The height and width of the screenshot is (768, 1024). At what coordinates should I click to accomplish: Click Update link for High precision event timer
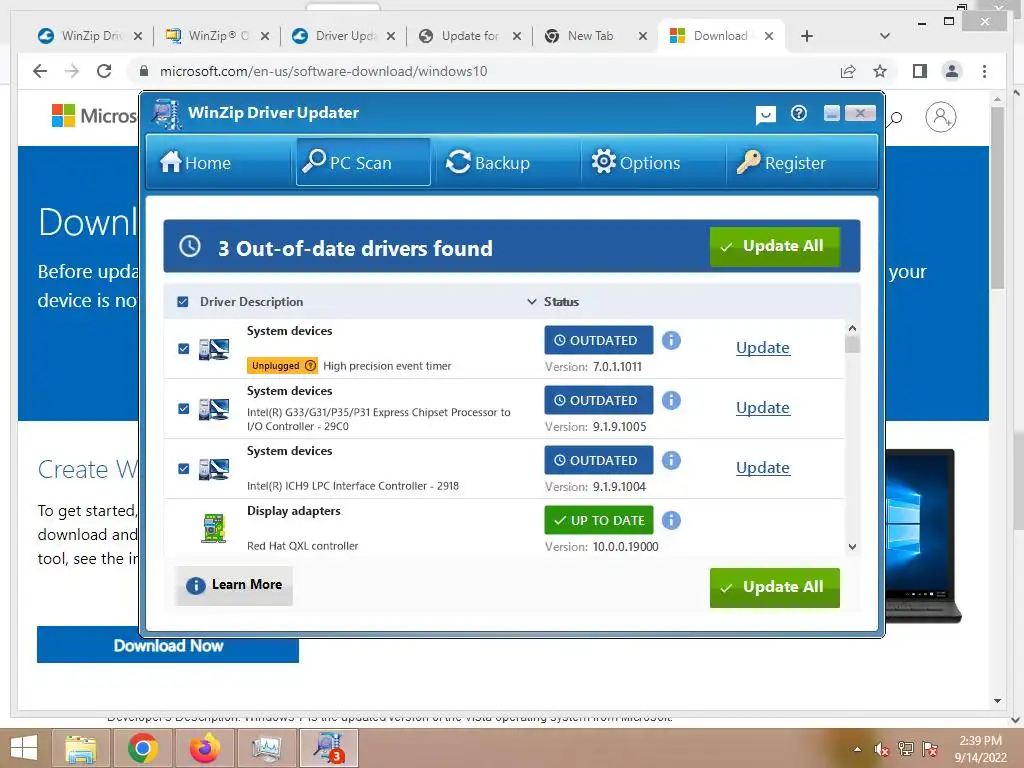point(763,347)
